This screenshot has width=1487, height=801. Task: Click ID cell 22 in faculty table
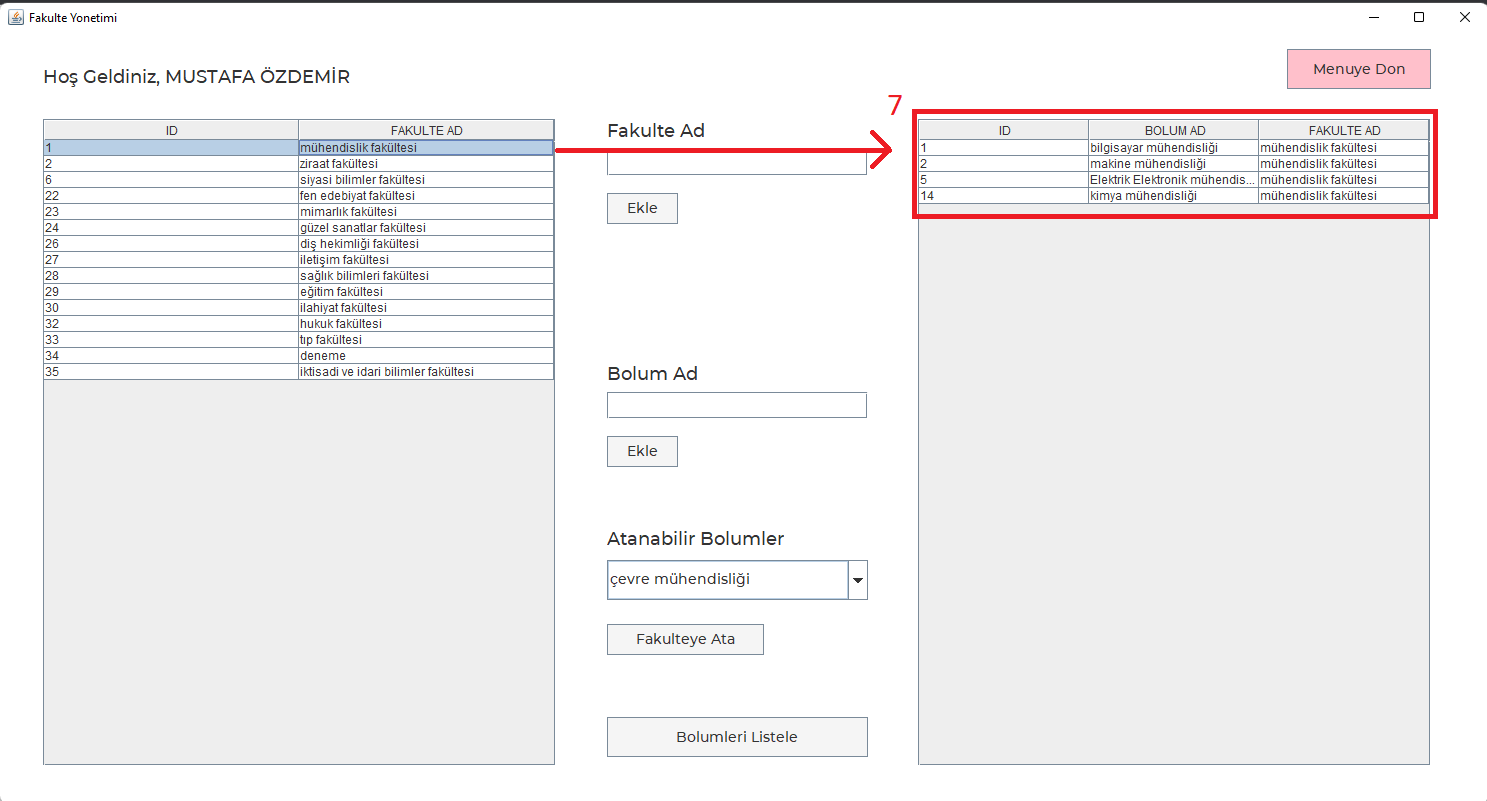pos(171,195)
